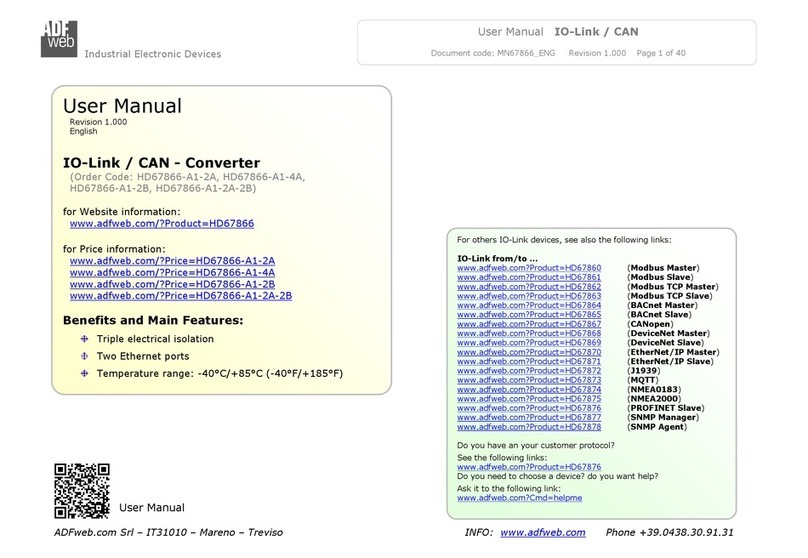Click the User Manual QR code
Image resolution: width=808 pixels, height=558 pixels.
pos(82,490)
